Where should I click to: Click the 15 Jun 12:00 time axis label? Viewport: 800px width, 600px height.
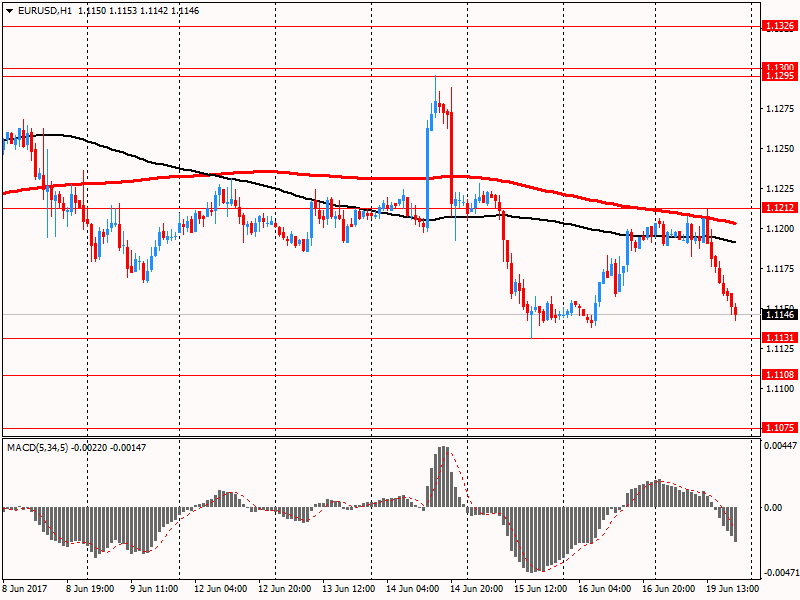pos(540,589)
